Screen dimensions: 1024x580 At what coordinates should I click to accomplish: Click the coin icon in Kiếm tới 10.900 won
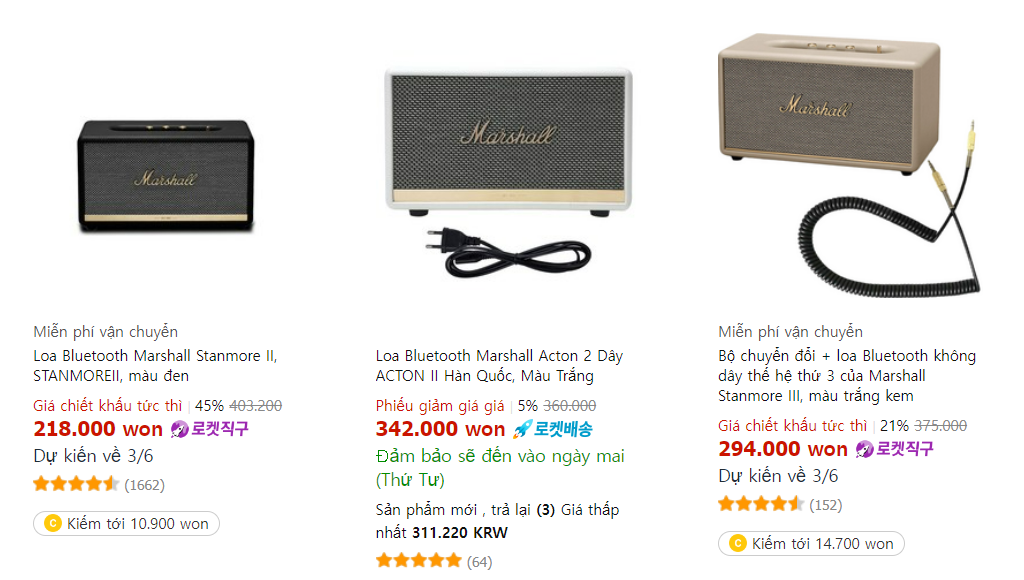53,524
